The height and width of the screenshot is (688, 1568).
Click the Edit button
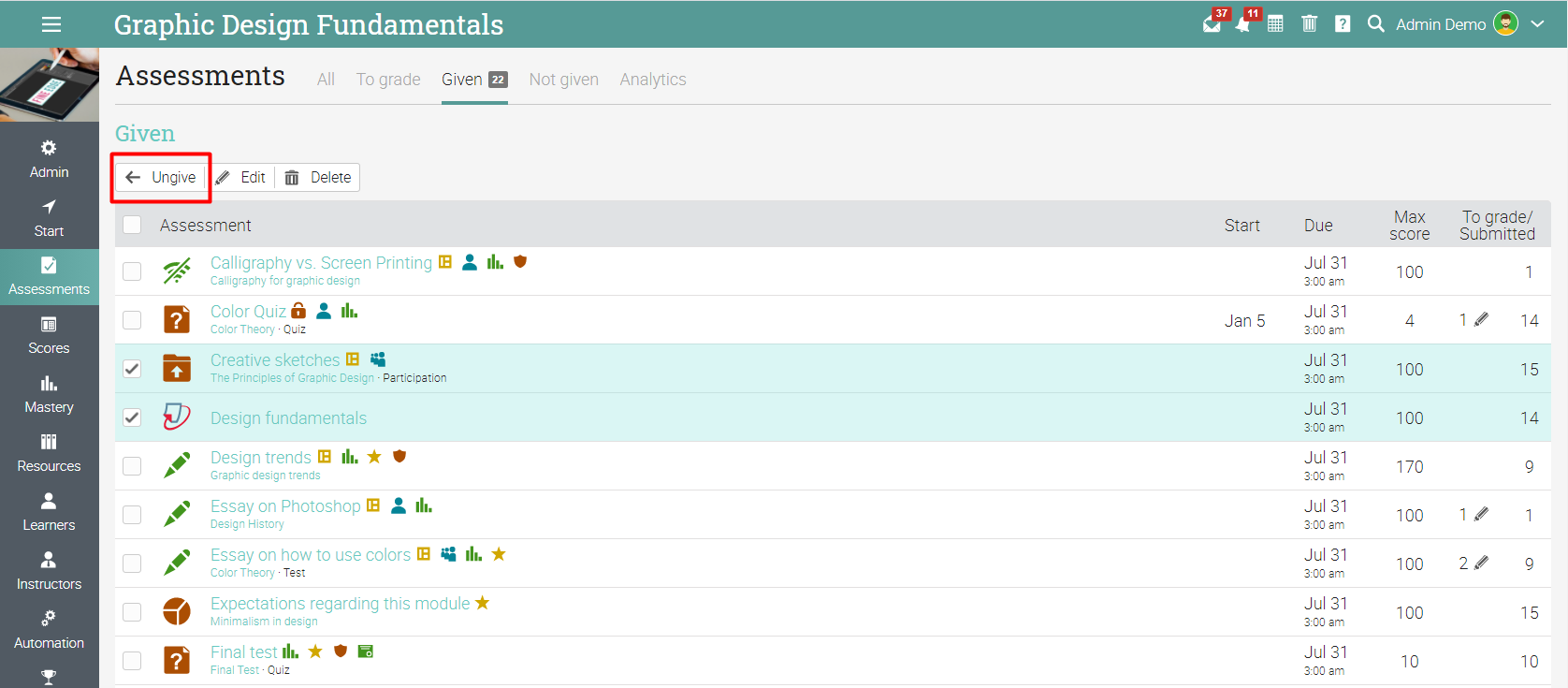[241, 178]
